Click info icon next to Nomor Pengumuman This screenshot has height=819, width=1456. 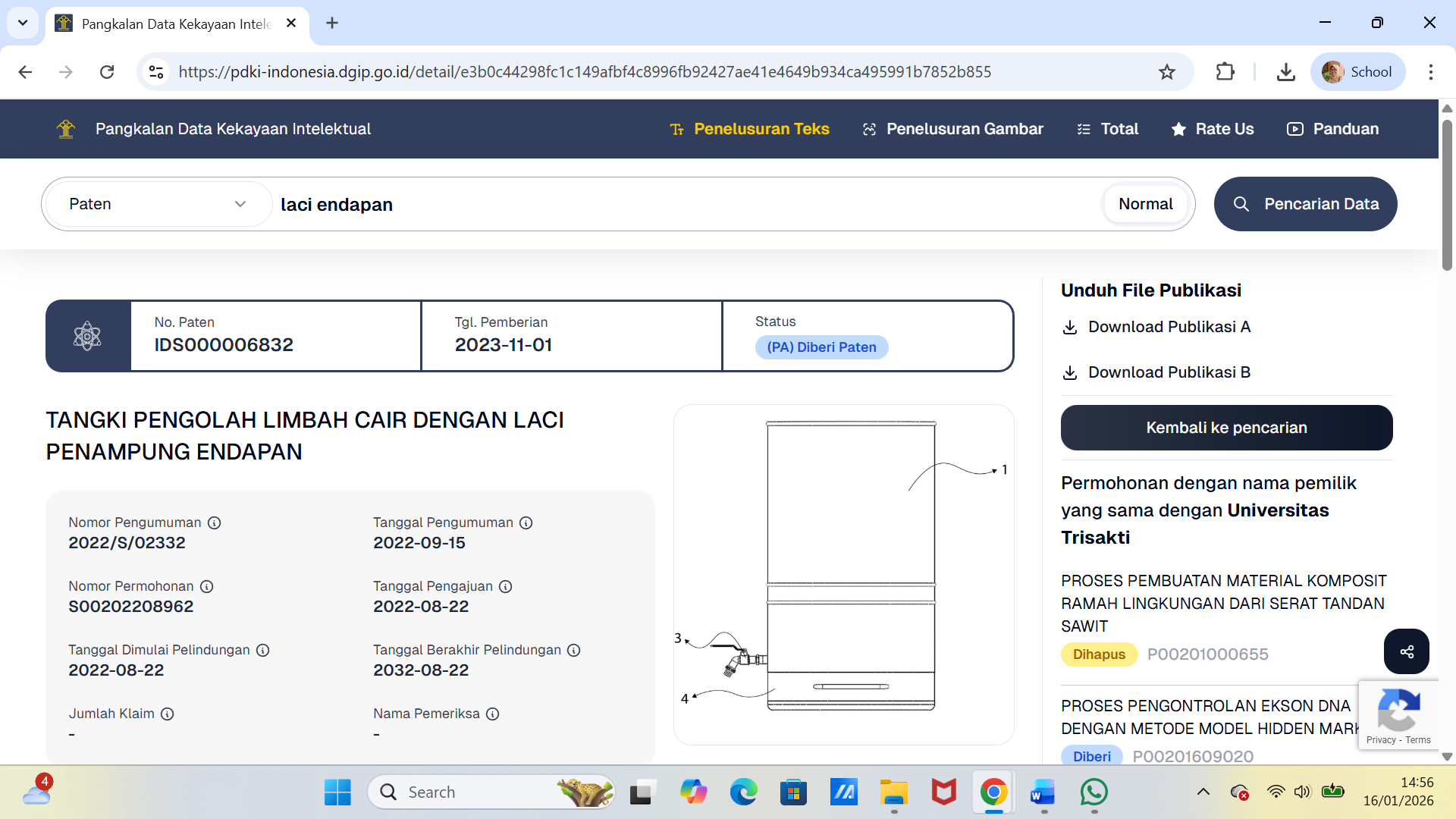[x=215, y=522]
